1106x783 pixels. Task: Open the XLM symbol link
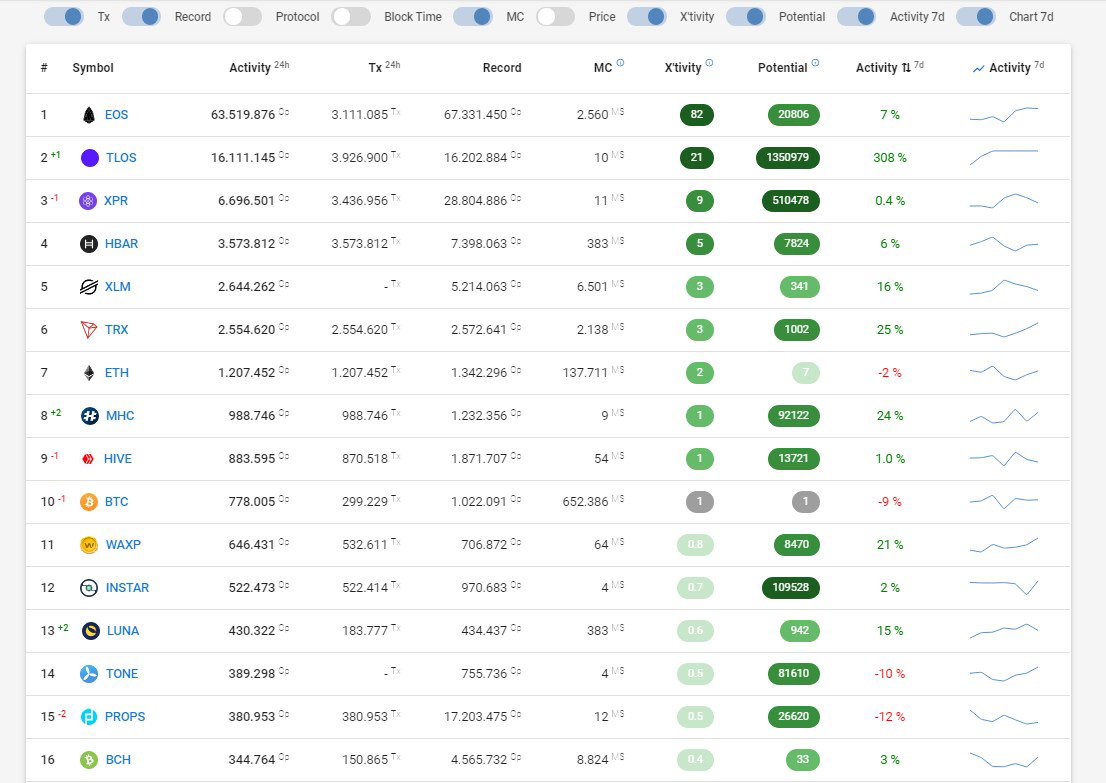tap(118, 286)
